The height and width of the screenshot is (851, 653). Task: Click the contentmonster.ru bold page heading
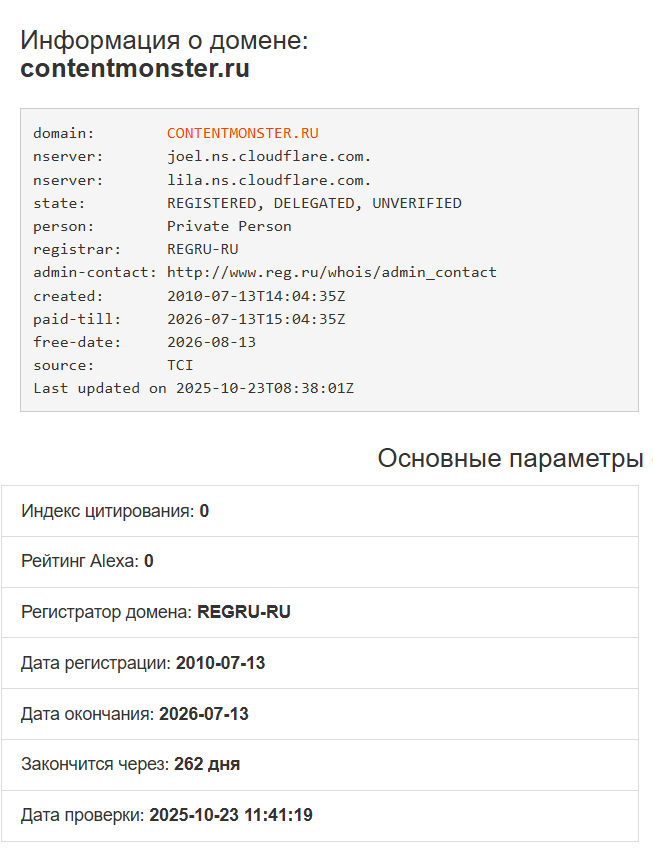coord(135,69)
